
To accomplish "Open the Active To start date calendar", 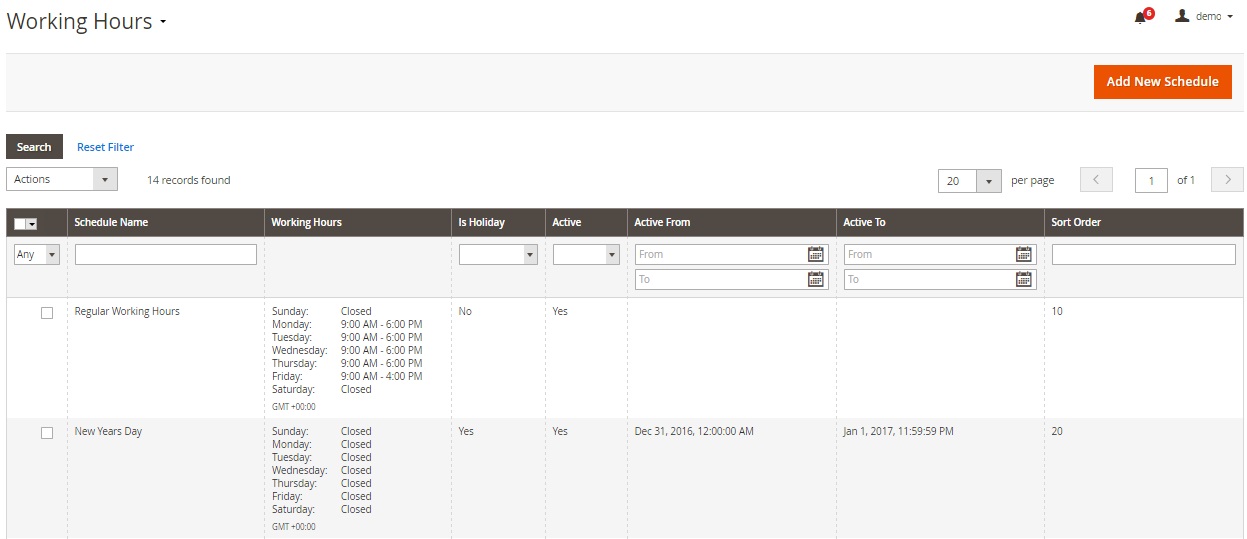I will point(1023,254).
